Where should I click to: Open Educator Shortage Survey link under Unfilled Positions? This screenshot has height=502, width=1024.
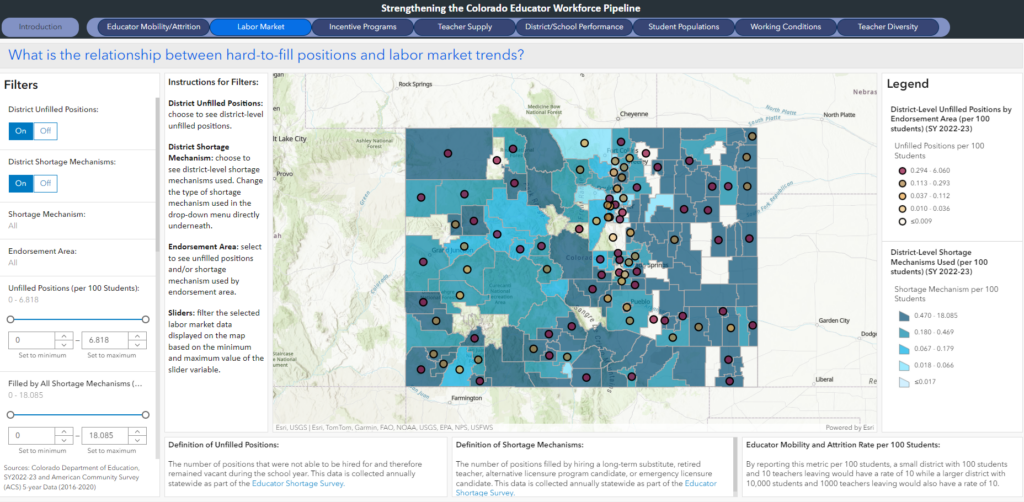[x=300, y=483]
